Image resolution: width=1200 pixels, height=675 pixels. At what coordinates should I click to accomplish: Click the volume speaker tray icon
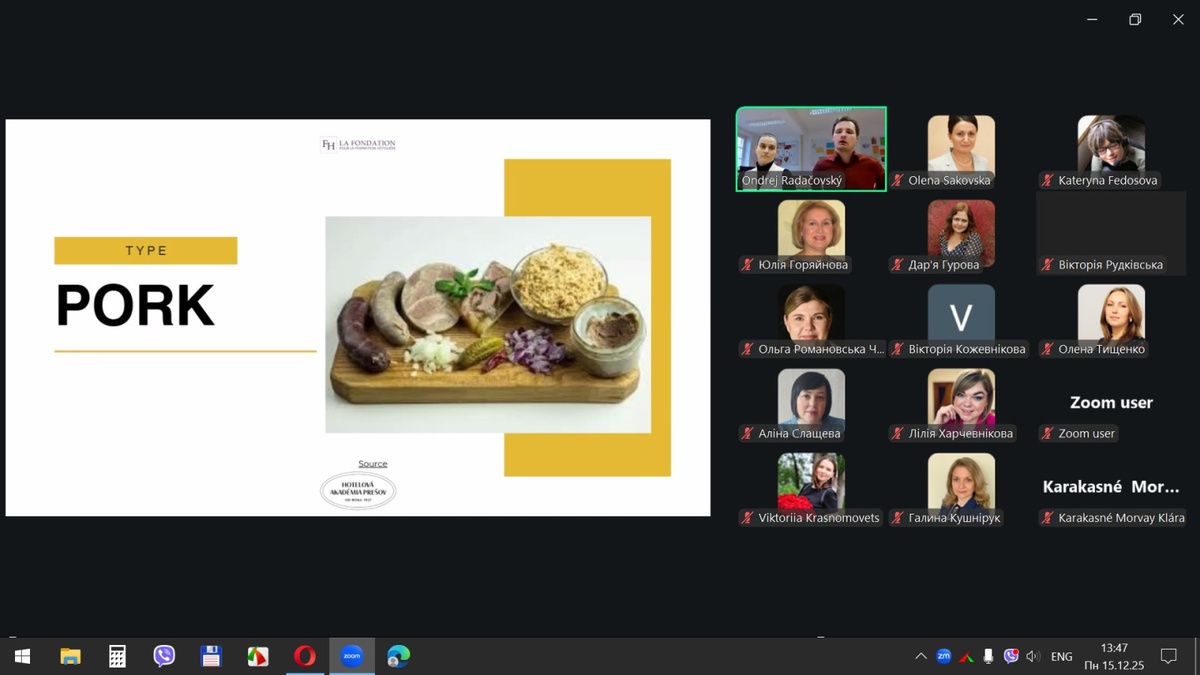pyautogui.click(x=1033, y=656)
